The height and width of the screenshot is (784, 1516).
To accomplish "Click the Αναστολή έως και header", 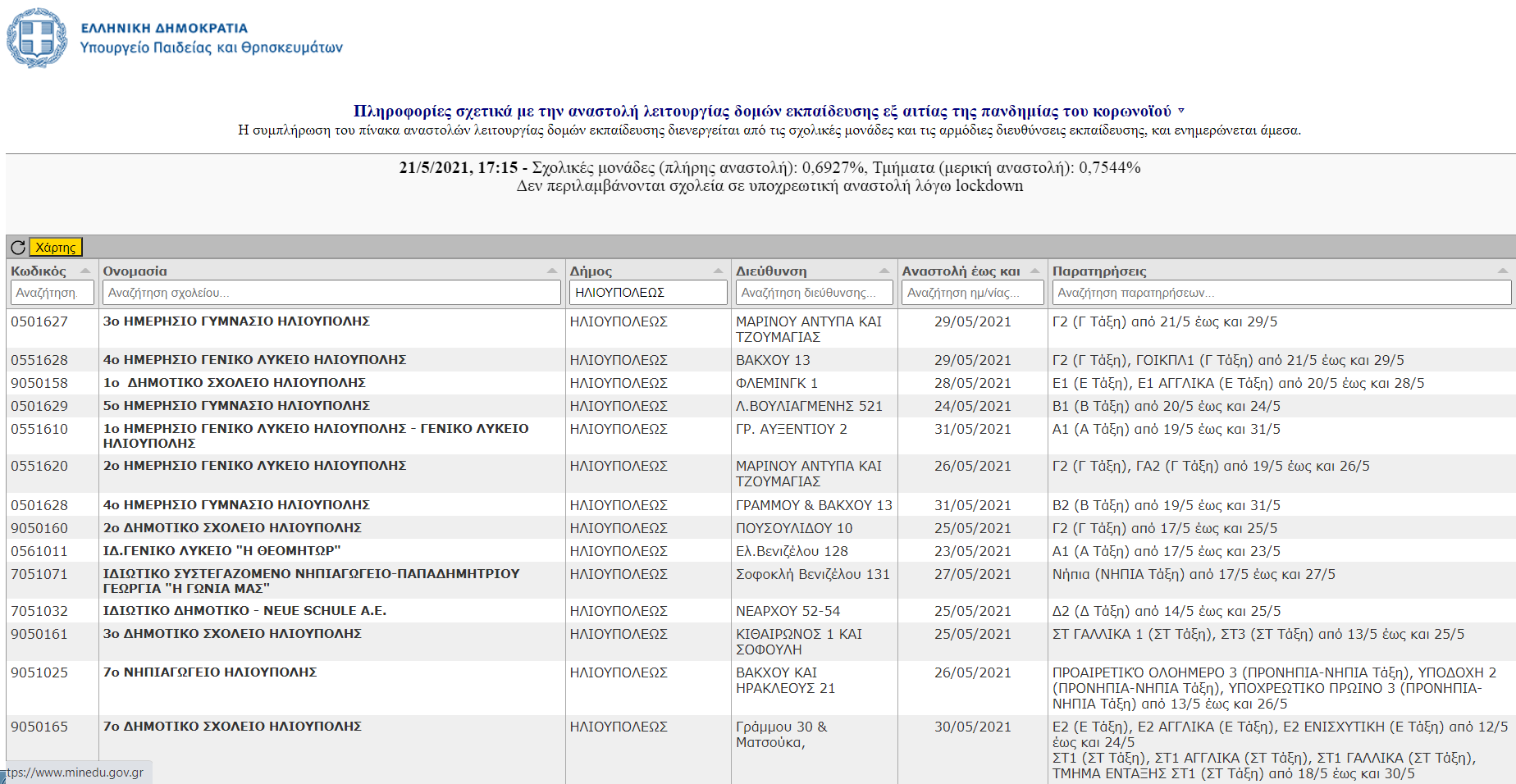I will tap(961, 271).
